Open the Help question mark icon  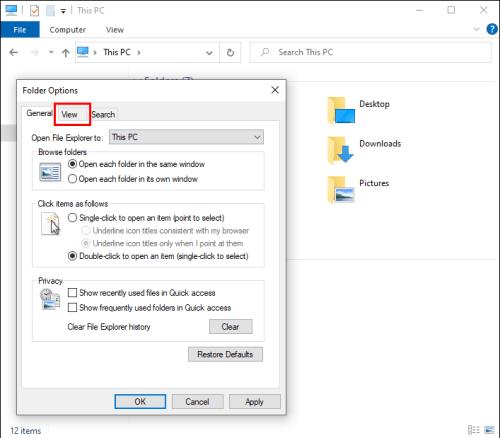[492, 29]
